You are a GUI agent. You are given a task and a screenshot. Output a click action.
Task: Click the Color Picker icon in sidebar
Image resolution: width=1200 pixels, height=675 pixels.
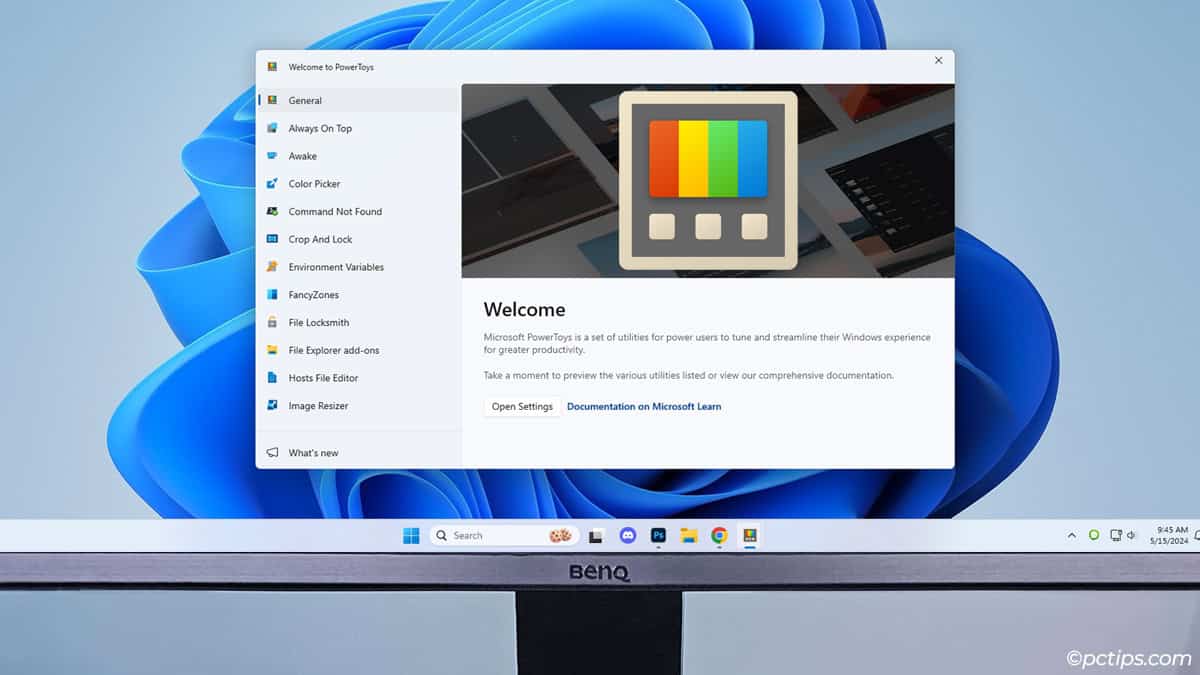pos(272,184)
